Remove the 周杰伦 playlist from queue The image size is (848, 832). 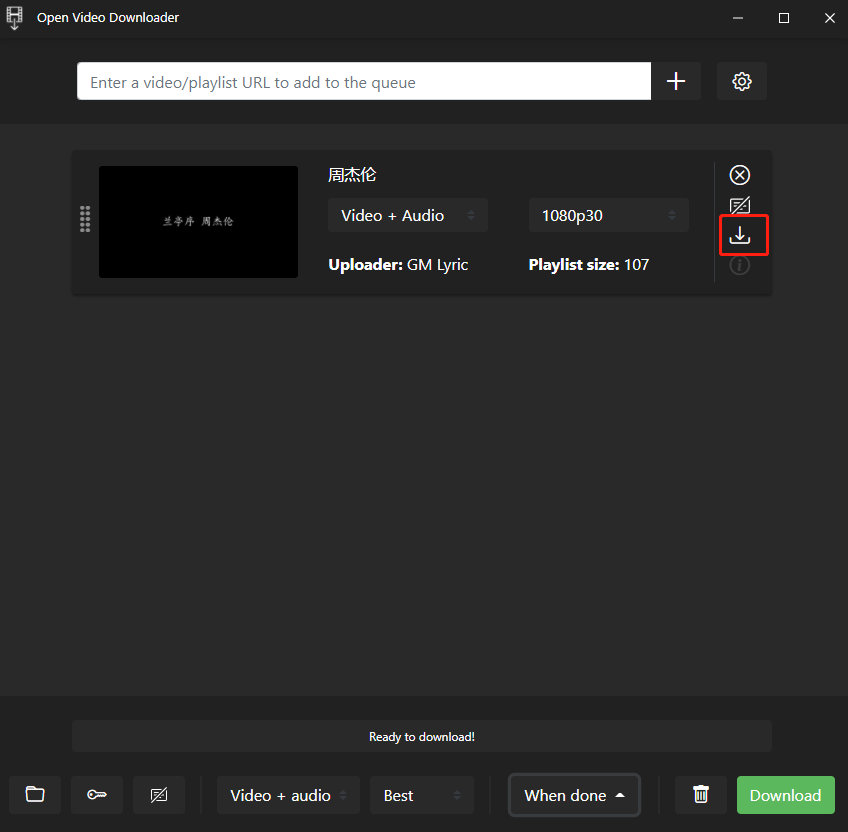(x=739, y=175)
